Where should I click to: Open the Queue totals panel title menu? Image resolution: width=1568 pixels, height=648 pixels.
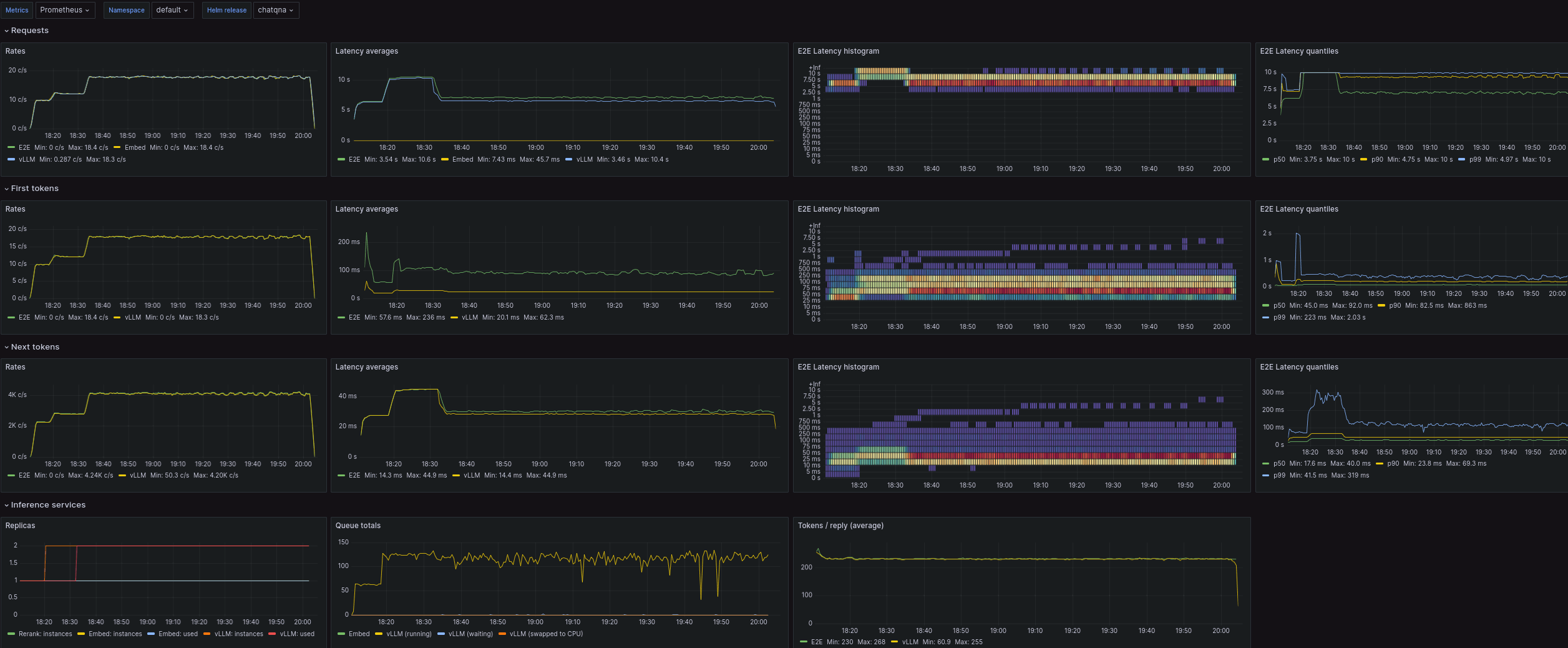pos(358,526)
